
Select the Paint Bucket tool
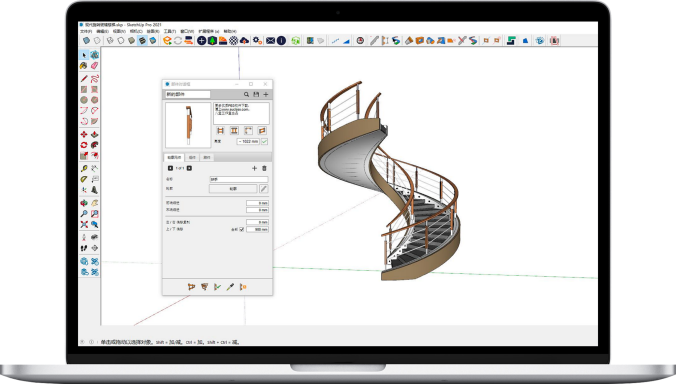coord(84,66)
